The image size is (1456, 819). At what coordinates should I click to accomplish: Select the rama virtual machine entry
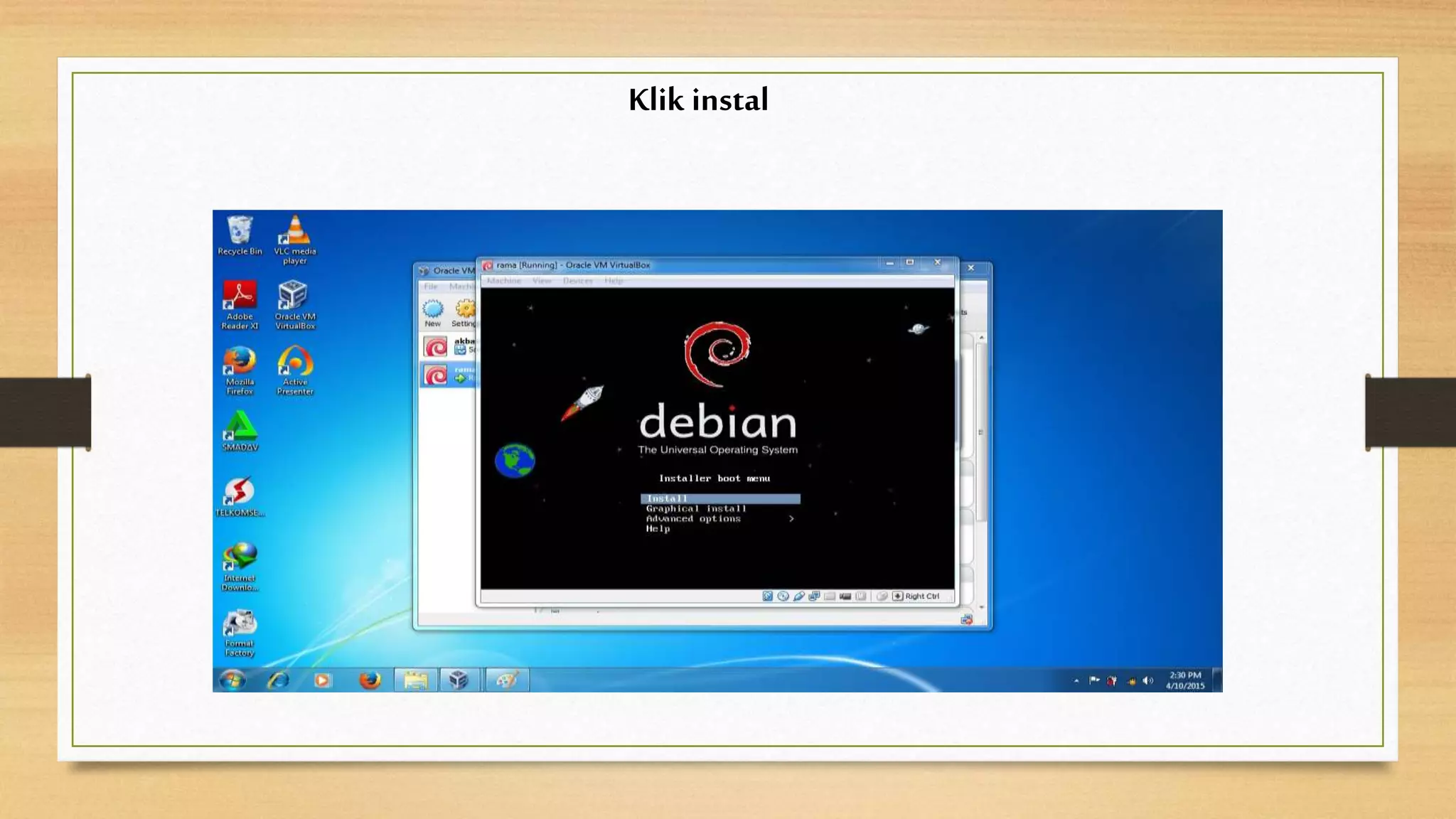click(x=449, y=374)
